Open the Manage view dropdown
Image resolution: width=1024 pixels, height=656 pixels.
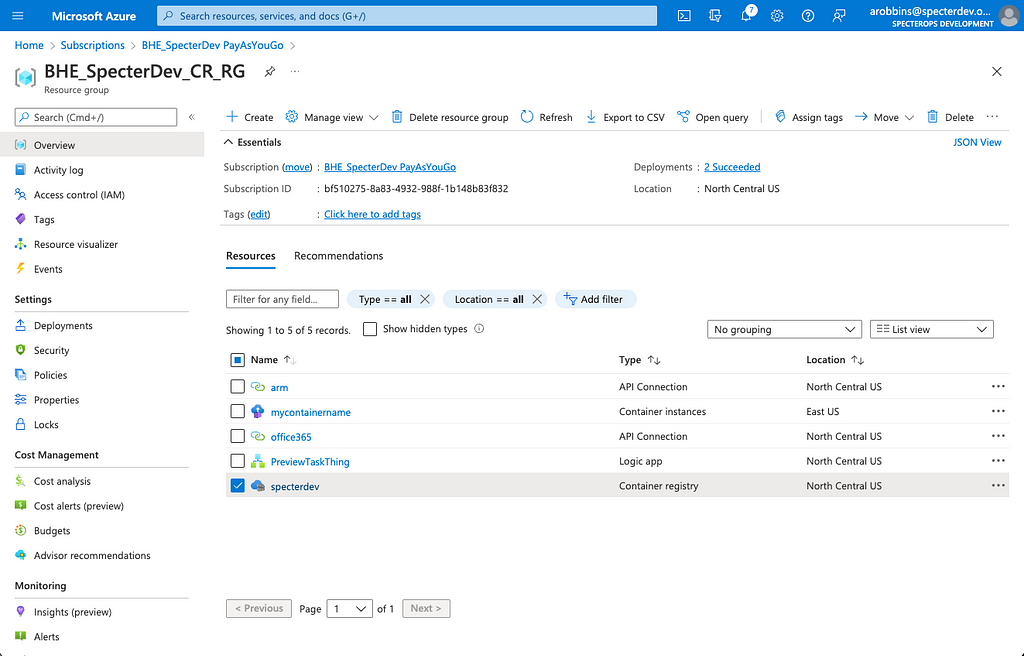(332, 117)
